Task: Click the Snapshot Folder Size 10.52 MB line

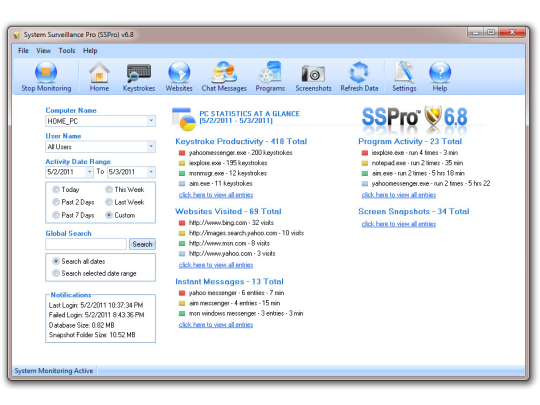Action: pos(92,335)
